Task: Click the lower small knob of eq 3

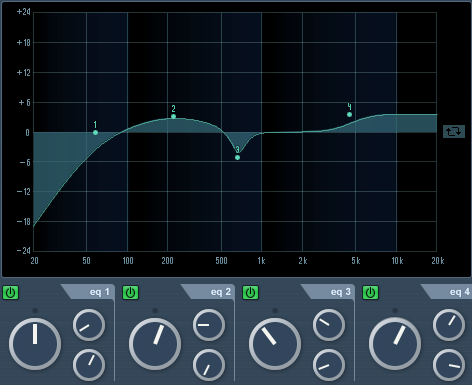Action: tap(329, 365)
